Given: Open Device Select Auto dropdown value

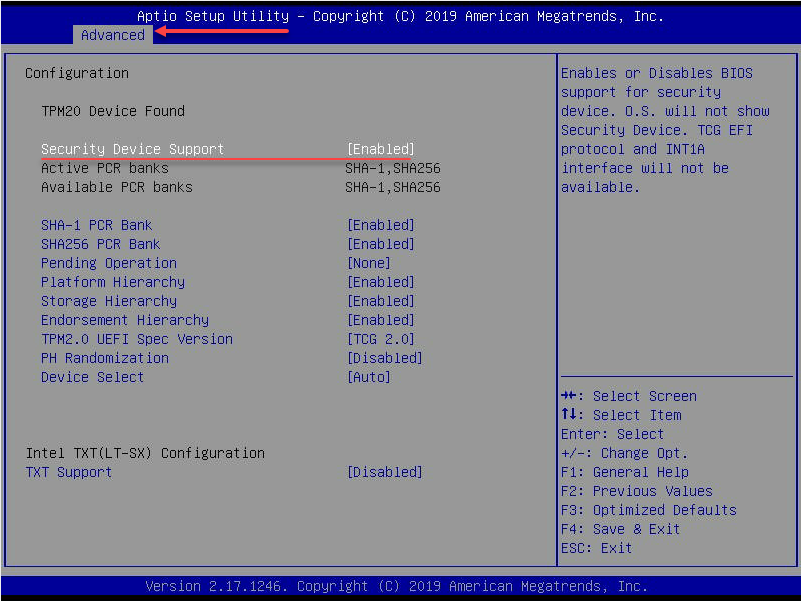Looking at the screenshot, I should pyautogui.click(x=368, y=377).
